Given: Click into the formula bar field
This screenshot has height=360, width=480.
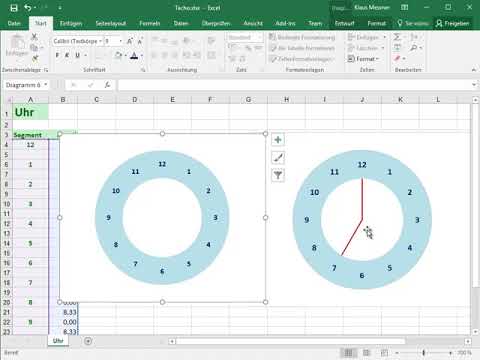Looking at the screenshot, I should click(x=294, y=85).
